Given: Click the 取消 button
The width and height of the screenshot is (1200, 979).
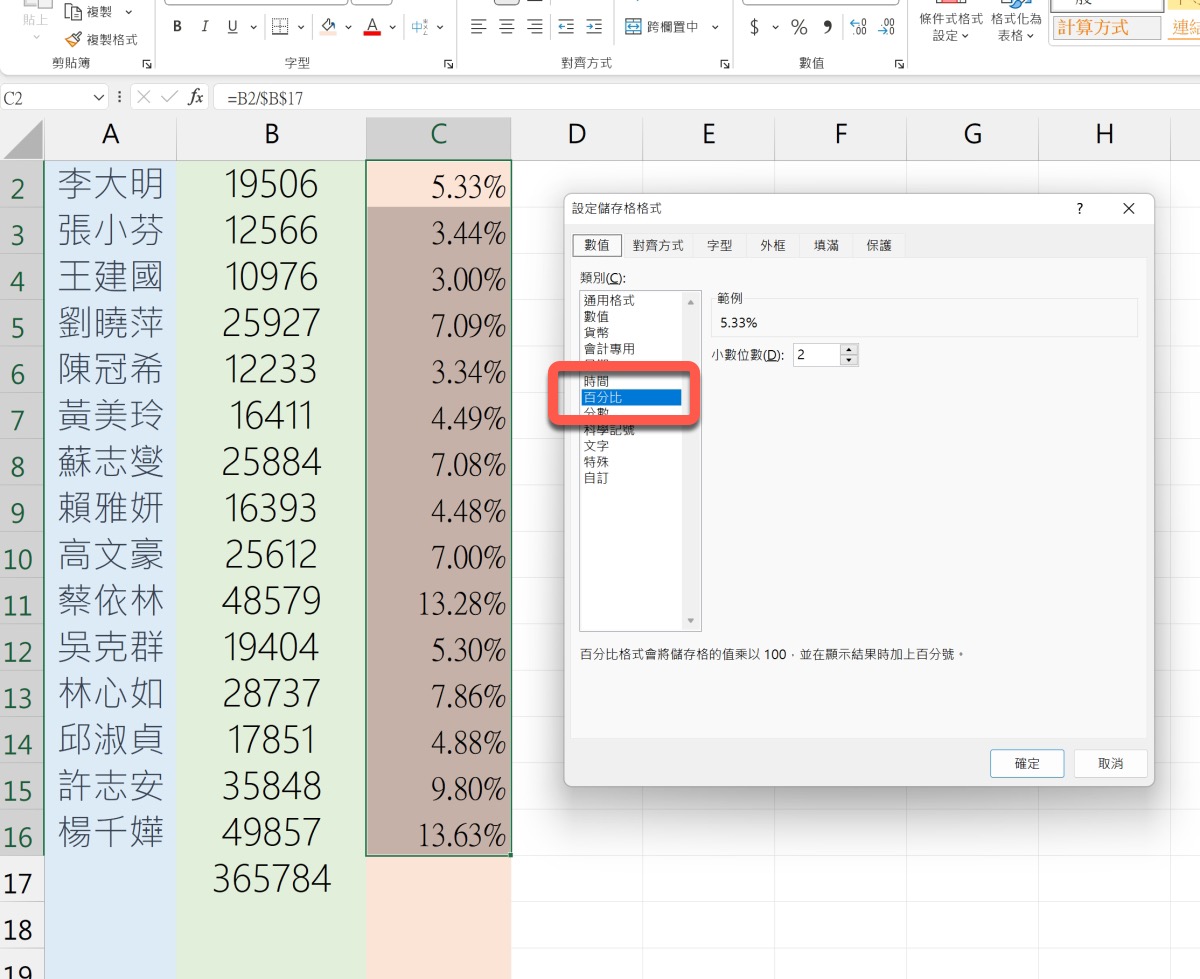Looking at the screenshot, I should point(1110,763).
